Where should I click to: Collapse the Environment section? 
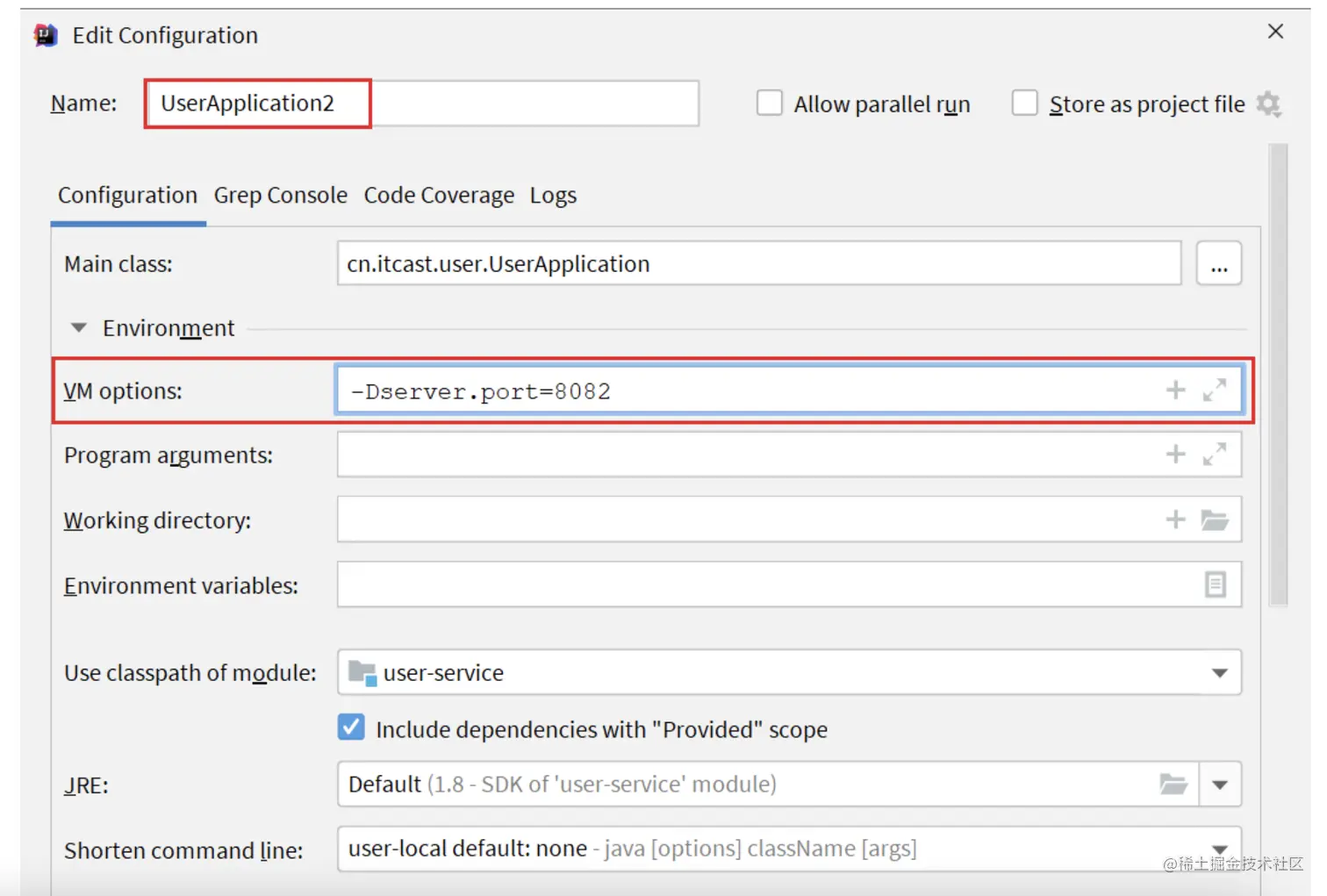[x=79, y=328]
